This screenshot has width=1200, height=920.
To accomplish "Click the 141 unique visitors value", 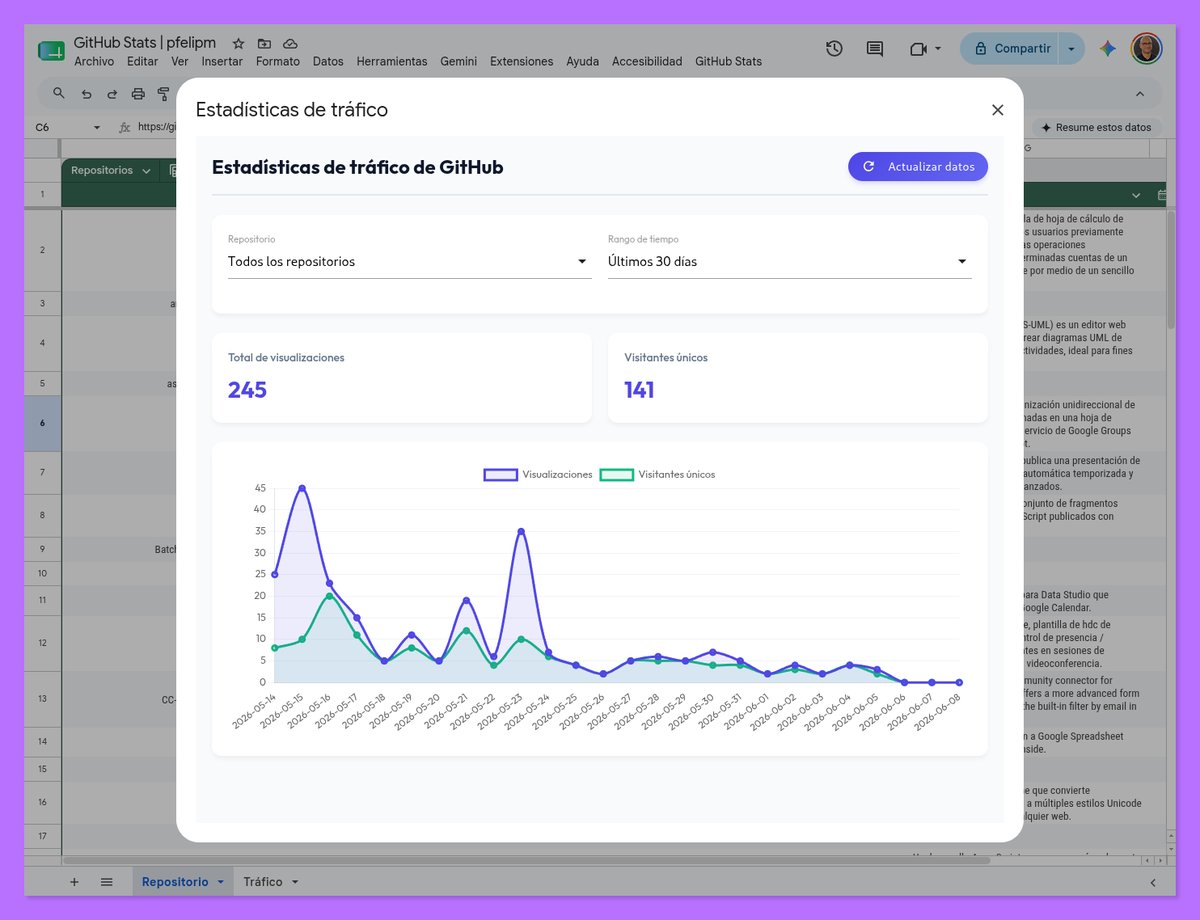I will (x=639, y=390).
